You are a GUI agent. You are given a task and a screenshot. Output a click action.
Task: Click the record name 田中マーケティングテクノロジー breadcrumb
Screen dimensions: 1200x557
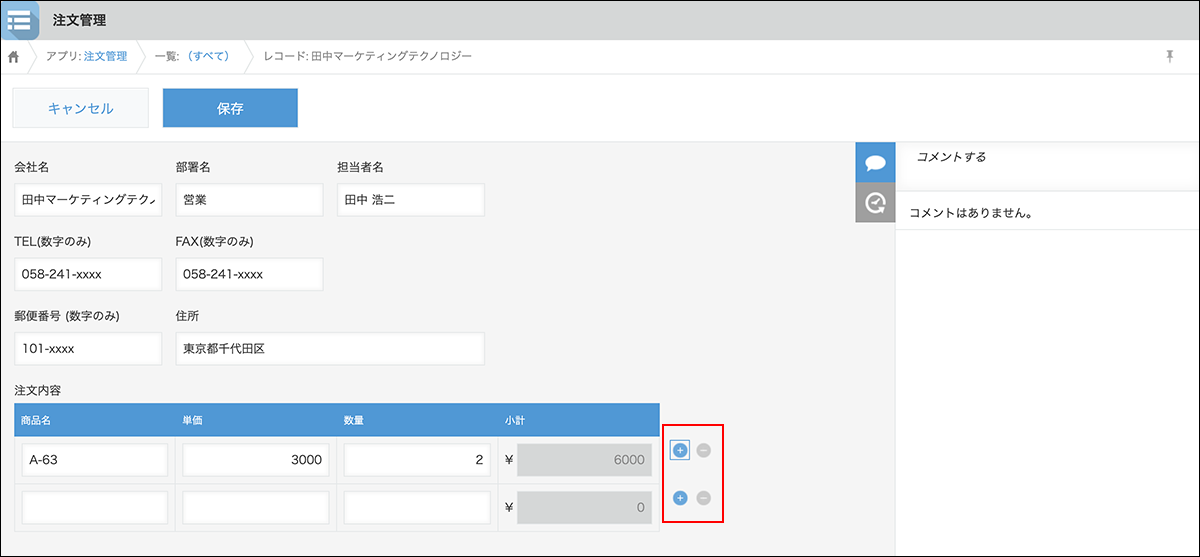pos(391,56)
